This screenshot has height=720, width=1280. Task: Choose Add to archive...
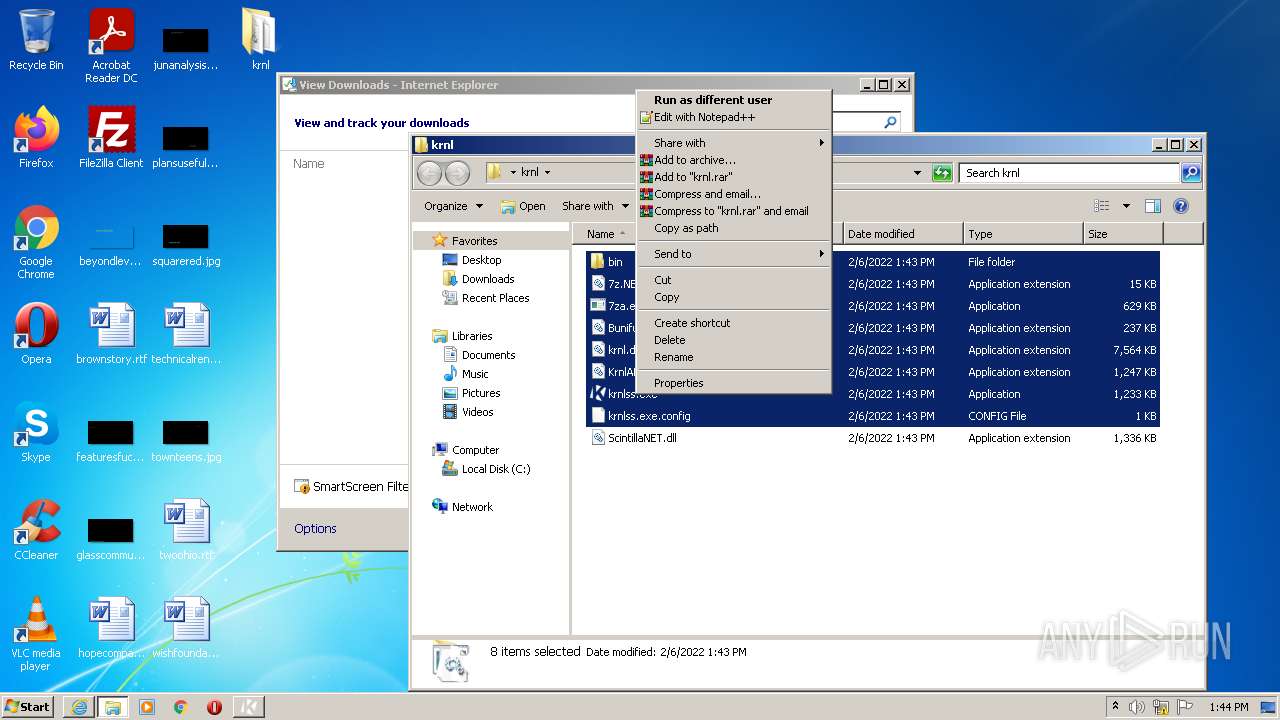tap(733, 160)
